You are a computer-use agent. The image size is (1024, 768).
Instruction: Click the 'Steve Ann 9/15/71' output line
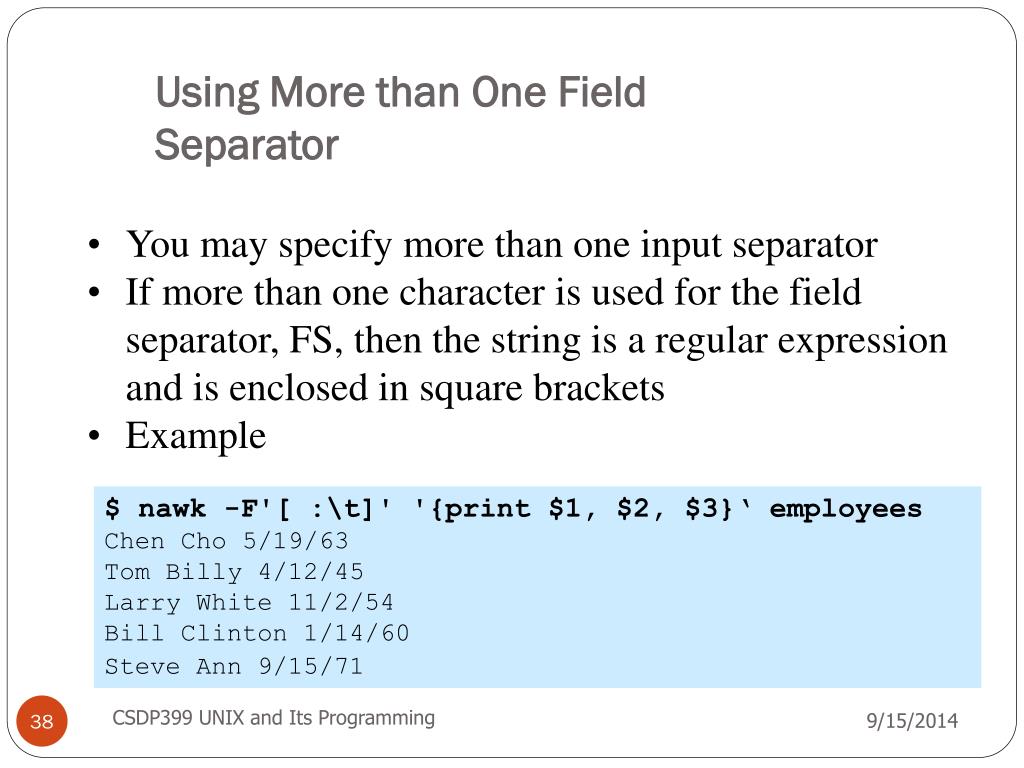point(233,666)
